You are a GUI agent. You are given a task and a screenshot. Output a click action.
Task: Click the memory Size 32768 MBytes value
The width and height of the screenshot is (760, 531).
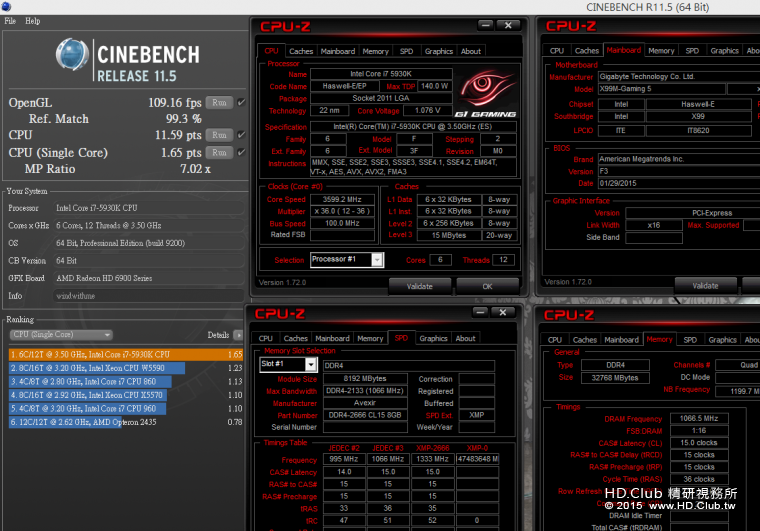[615, 378]
